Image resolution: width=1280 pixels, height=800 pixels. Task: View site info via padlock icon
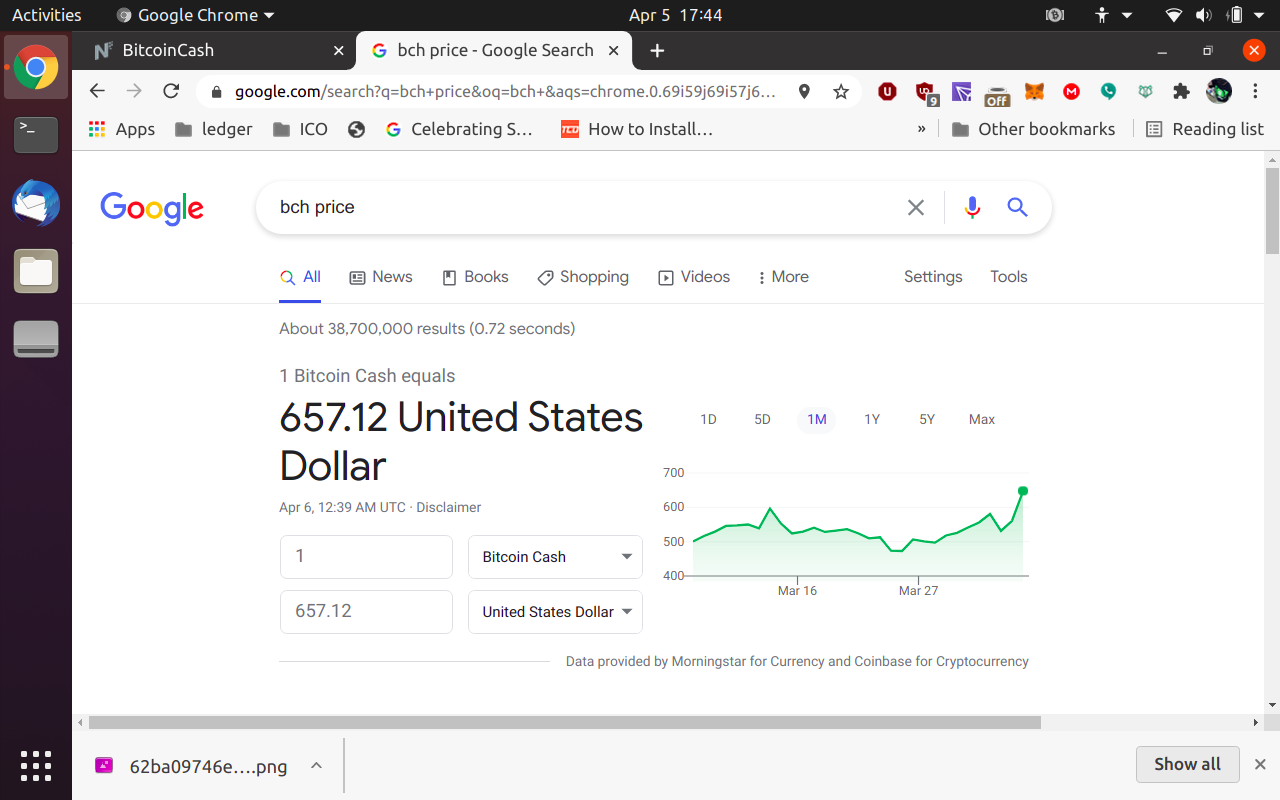pos(215,92)
